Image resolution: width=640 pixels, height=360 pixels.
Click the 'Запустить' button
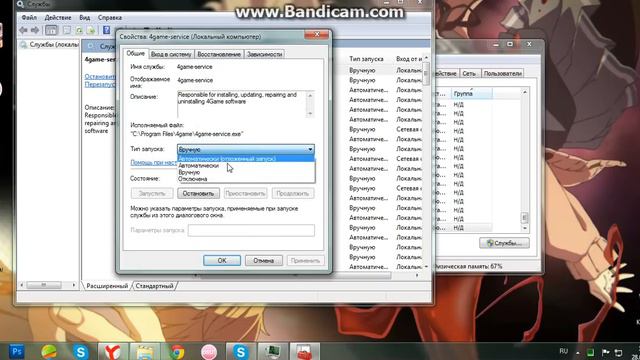click(x=152, y=193)
